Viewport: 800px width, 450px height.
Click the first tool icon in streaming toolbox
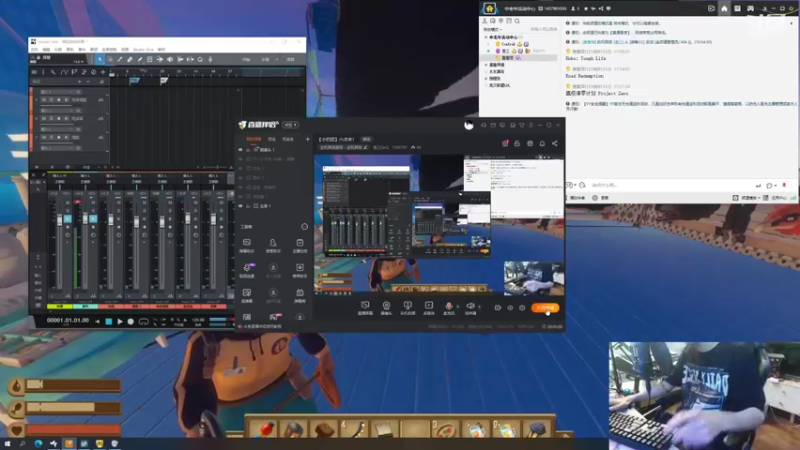pyautogui.click(x=246, y=243)
